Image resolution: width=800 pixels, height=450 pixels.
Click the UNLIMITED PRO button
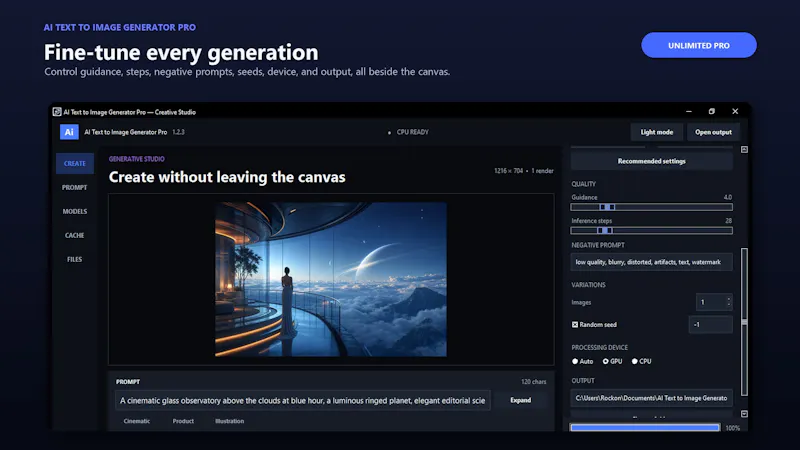(x=698, y=45)
